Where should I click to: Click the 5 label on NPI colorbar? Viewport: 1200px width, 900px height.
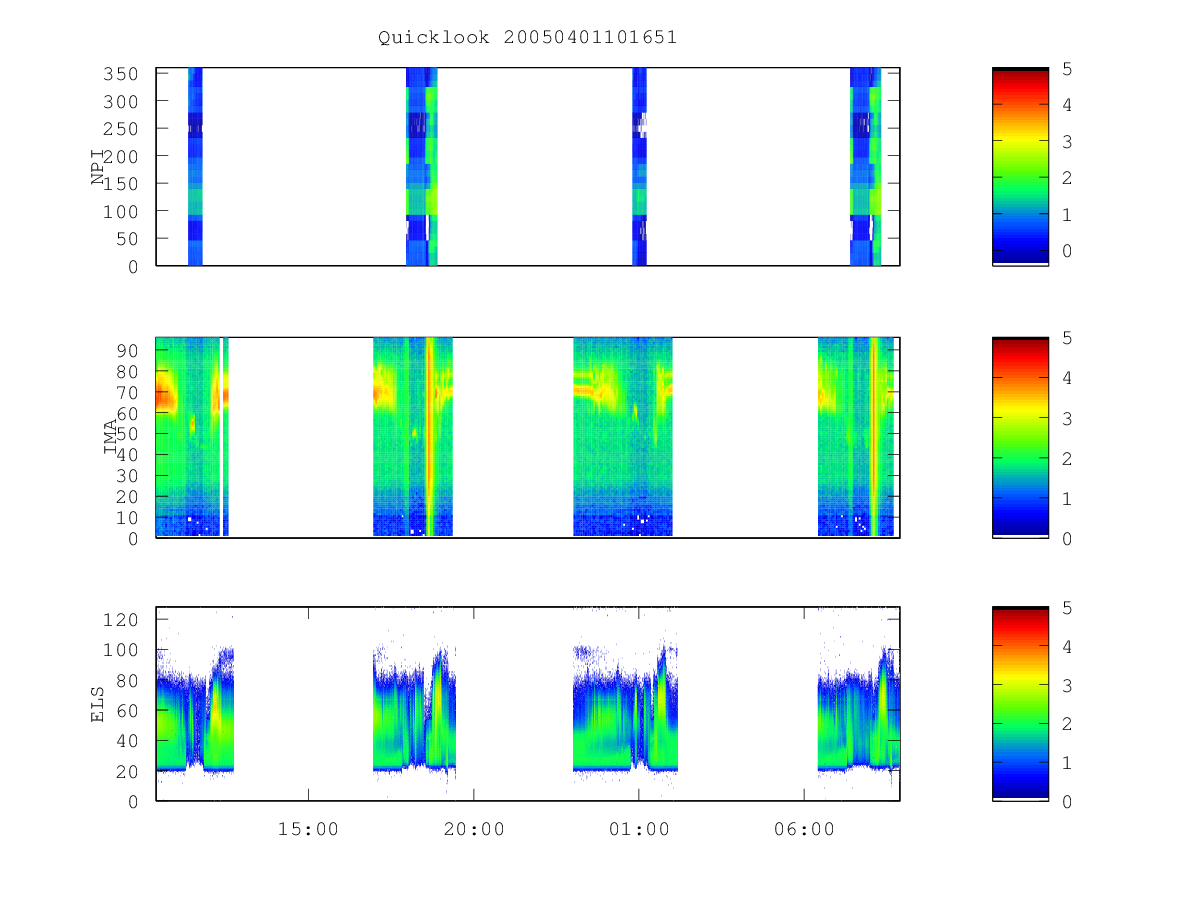point(1067,68)
